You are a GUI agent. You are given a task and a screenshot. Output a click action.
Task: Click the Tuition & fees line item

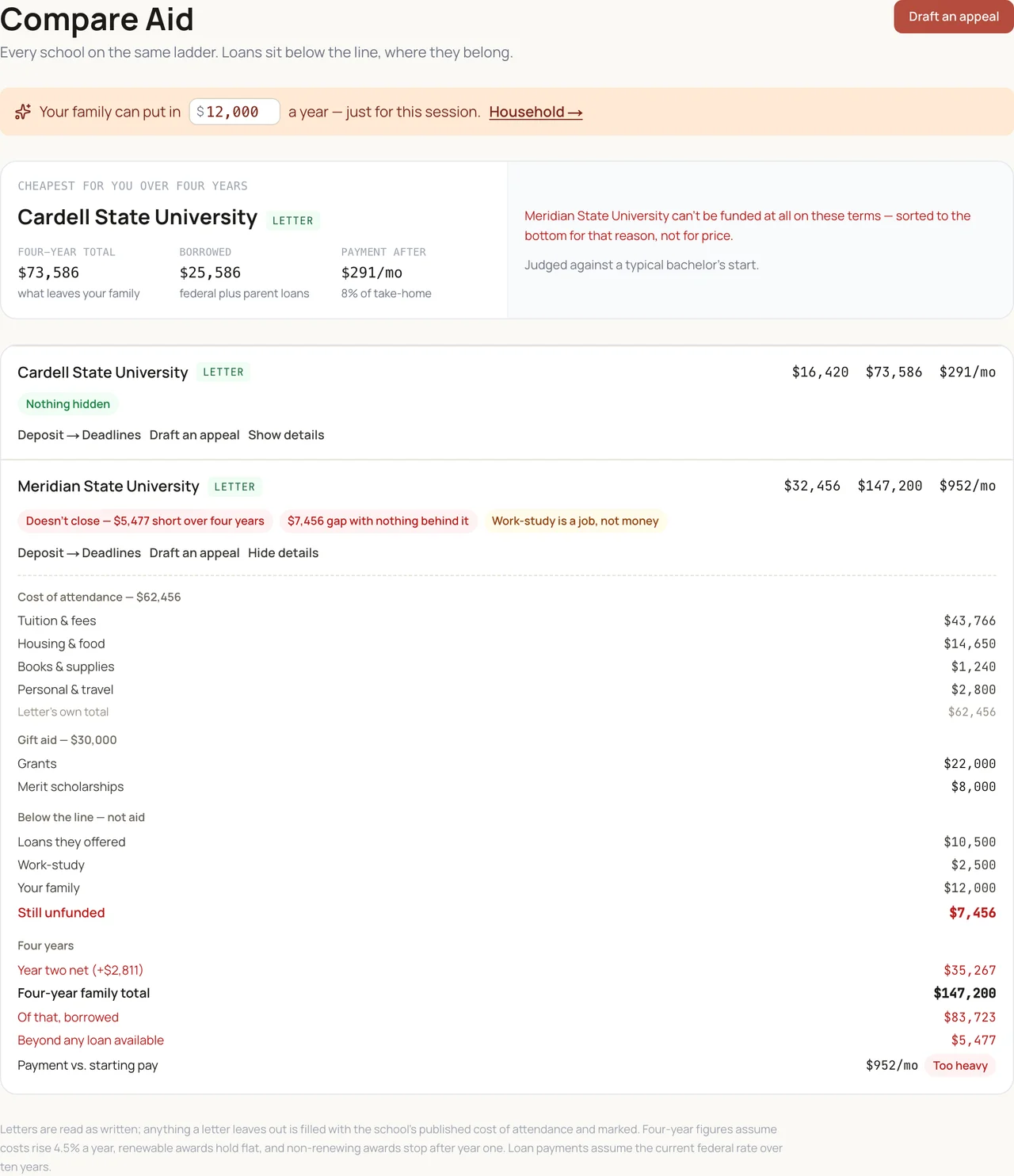click(507, 620)
